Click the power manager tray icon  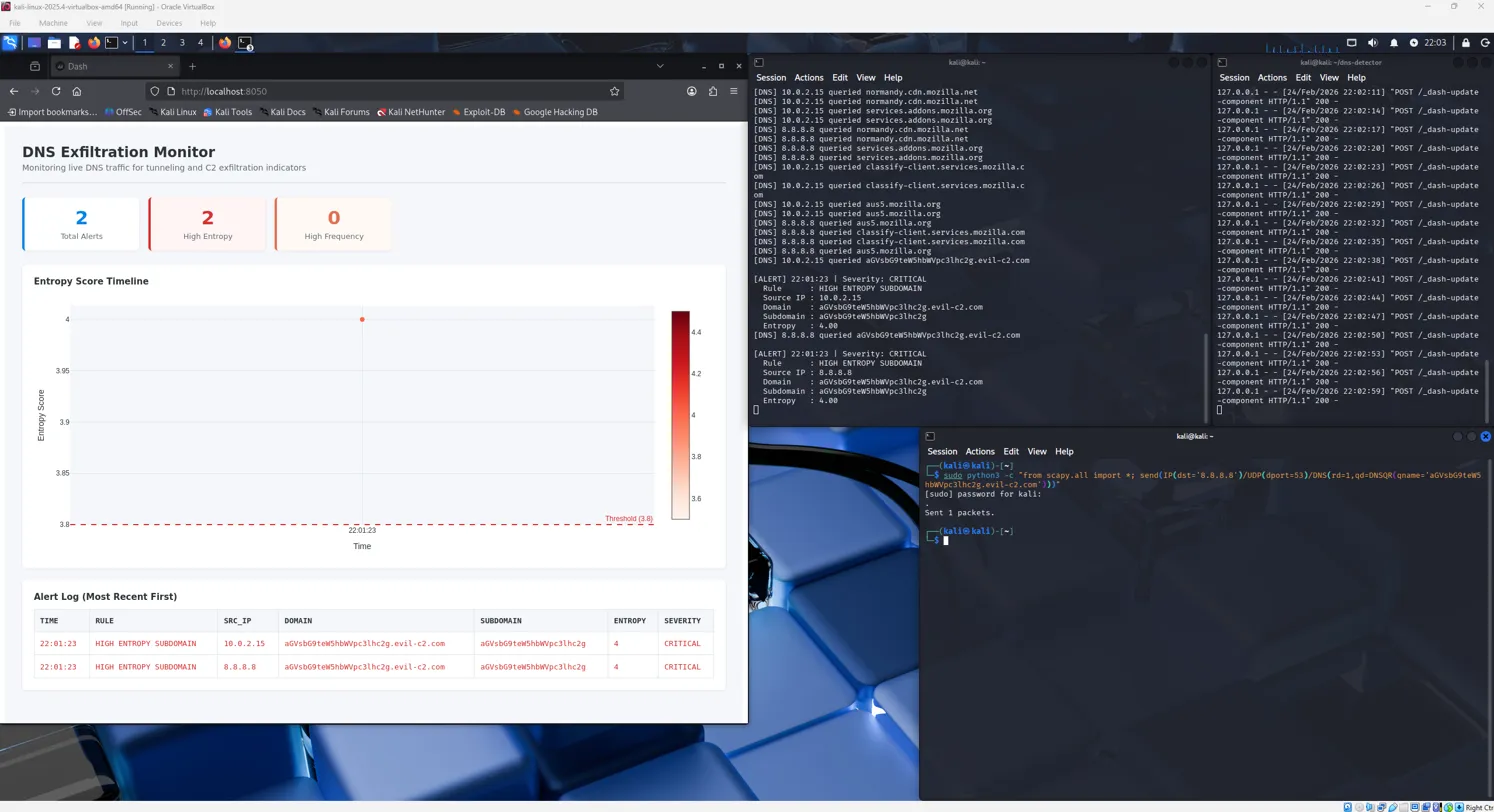(x=1414, y=43)
